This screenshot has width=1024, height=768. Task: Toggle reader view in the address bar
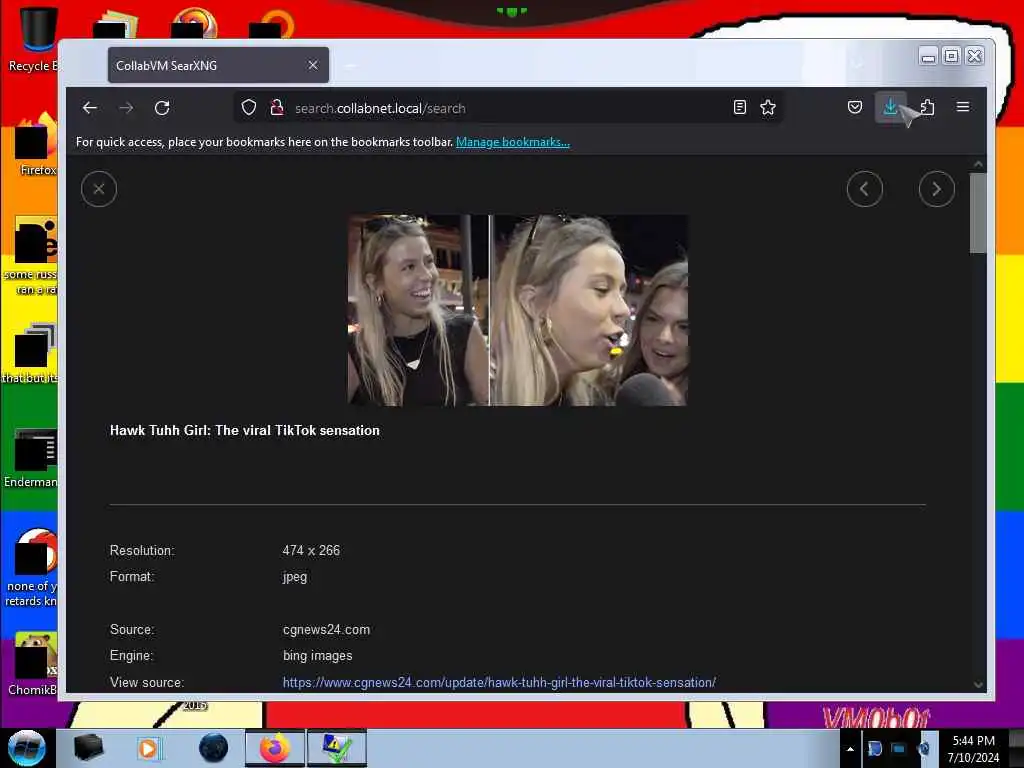tap(739, 107)
